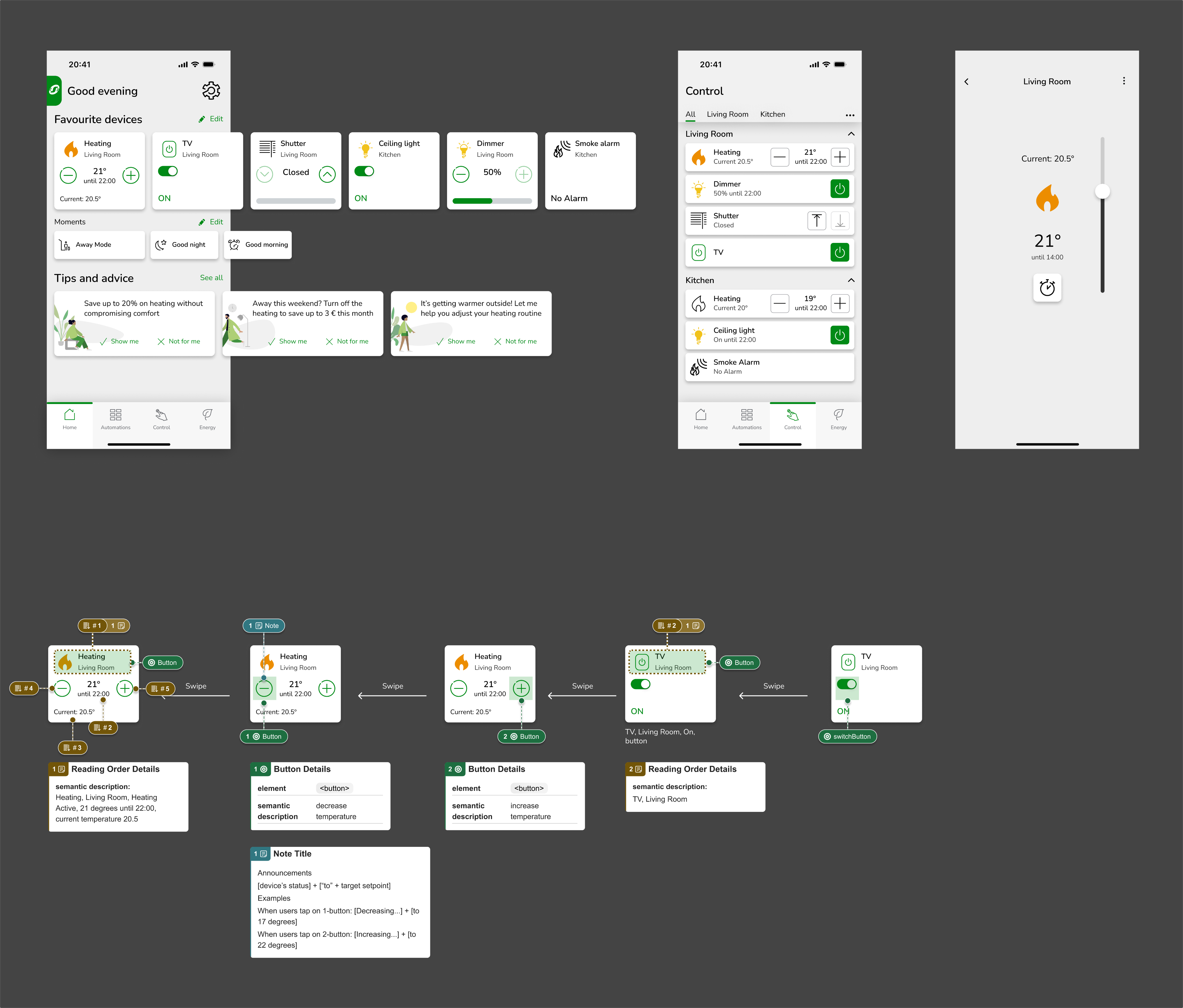Go back from Living Room detail screen
The image size is (1183, 1008).
(x=966, y=82)
